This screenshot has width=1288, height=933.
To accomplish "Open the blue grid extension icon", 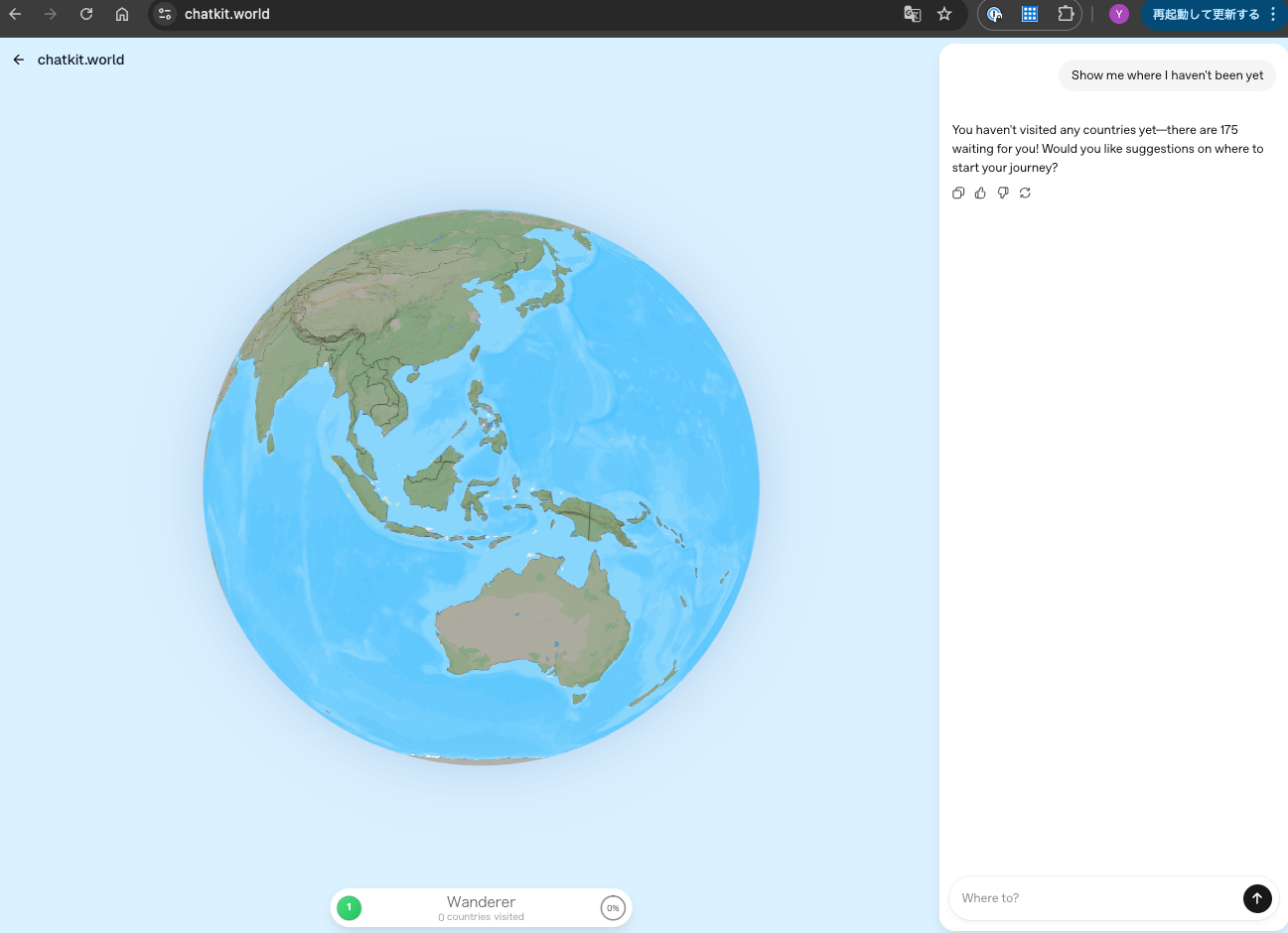I will [x=1030, y=14].
